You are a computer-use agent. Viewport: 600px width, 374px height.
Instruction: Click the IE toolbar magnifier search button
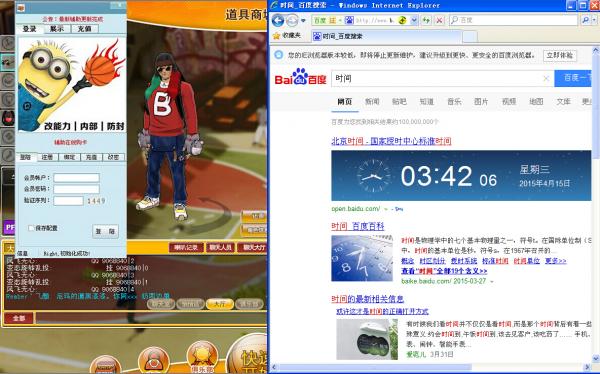(x=585, y=20)
